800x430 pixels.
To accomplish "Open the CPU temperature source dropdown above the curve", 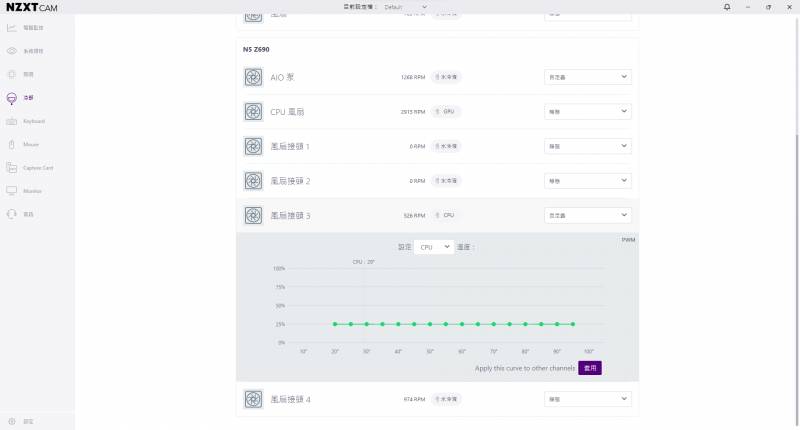I will (x=434, y=247).
